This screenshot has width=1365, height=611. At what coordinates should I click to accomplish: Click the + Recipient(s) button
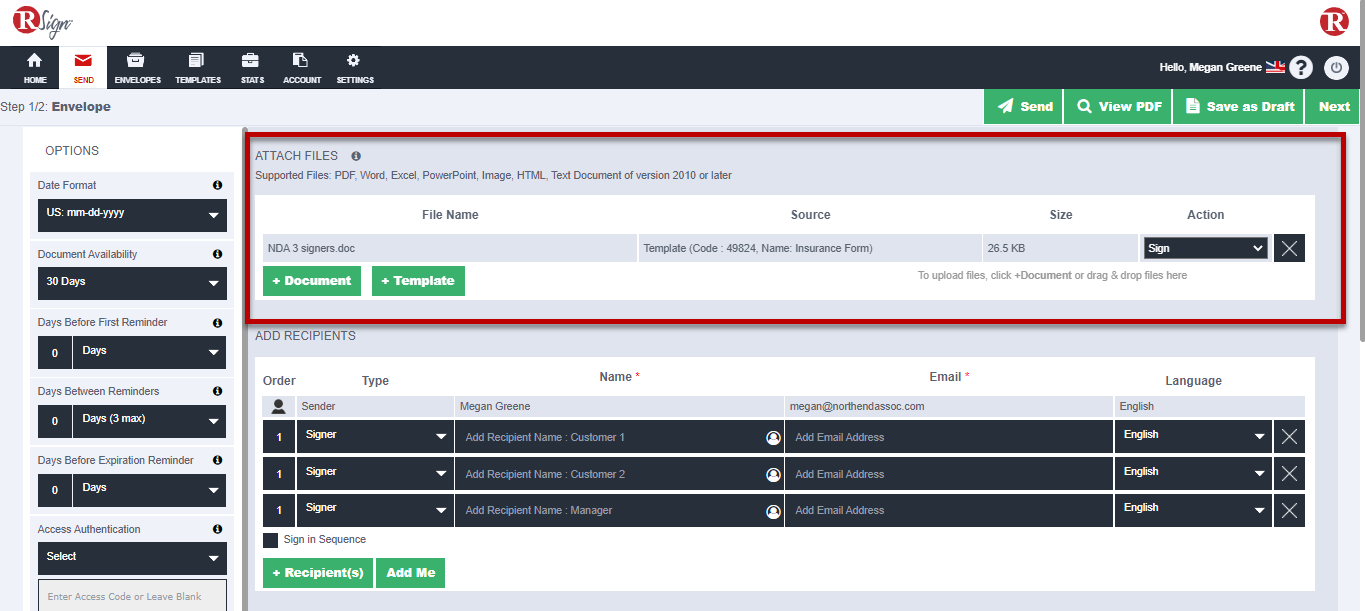coord(318,573)
